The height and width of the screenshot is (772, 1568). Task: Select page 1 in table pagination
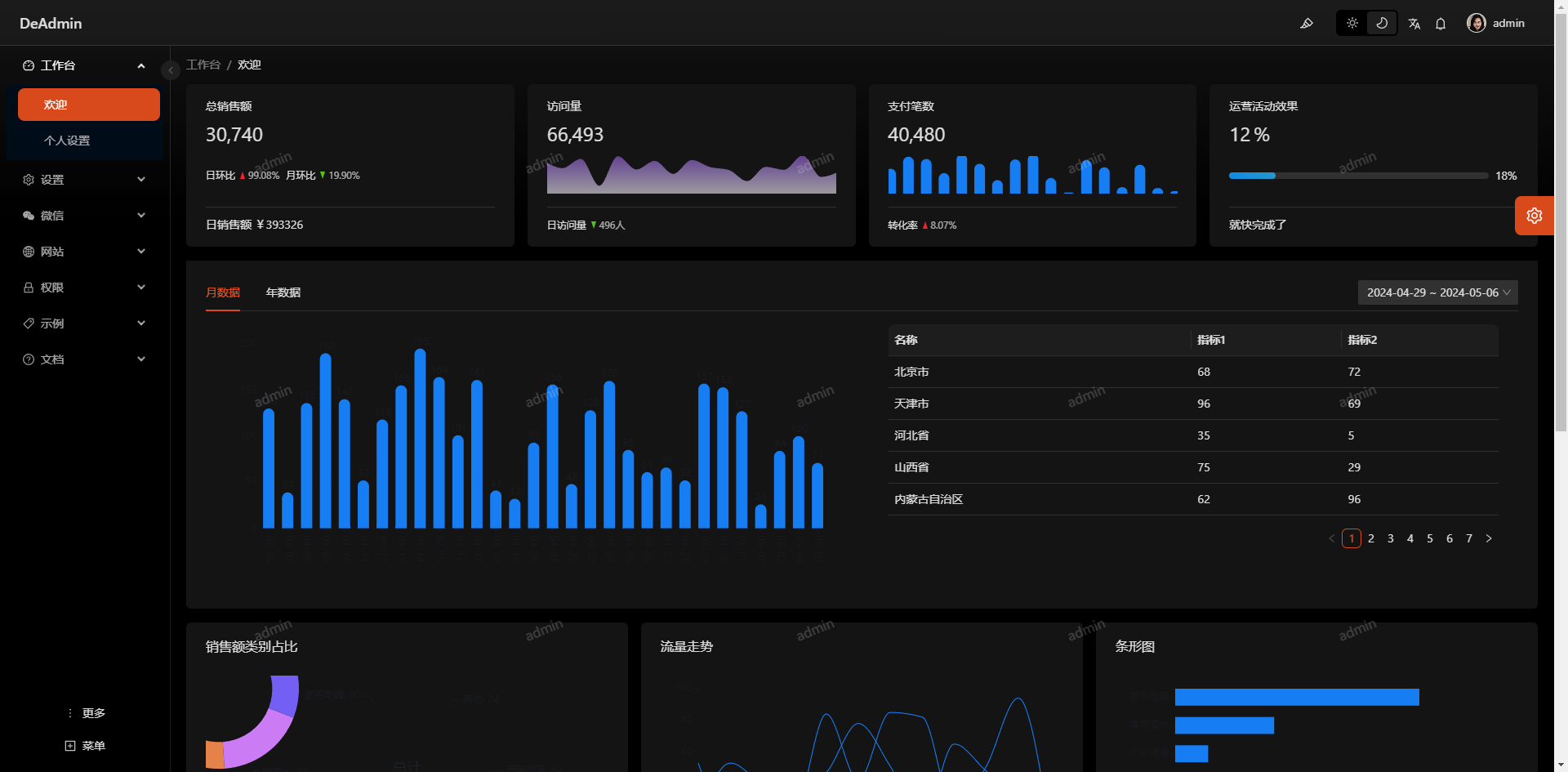tap(1352, 538)
